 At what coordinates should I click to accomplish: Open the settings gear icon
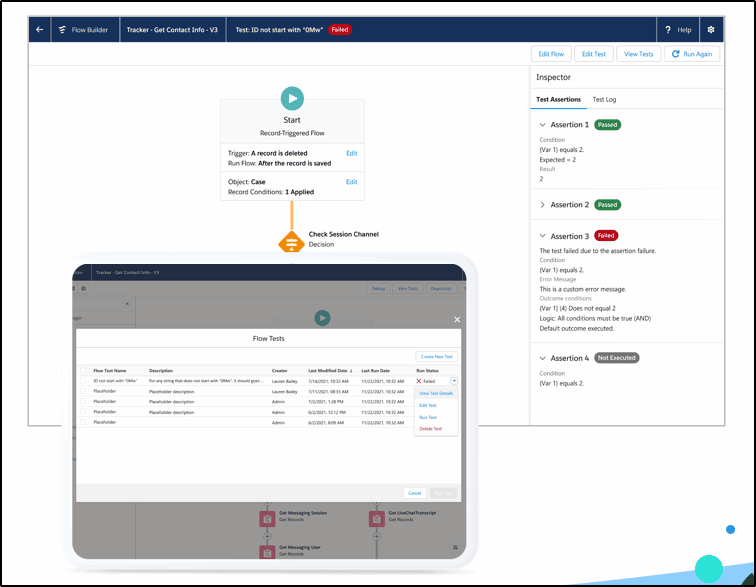pyautogui.click(x=711, y=29)
